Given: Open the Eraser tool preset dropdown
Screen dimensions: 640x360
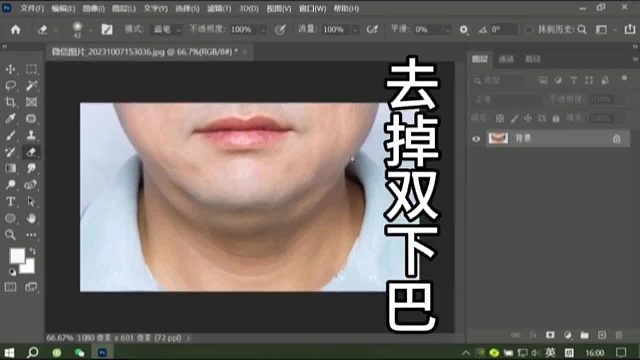Looking at the screenshot, I should [x=56, y=30].
